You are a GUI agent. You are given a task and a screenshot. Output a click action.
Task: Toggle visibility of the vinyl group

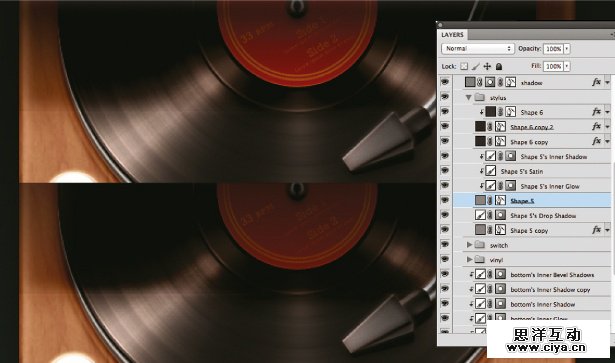click(444, 259)
